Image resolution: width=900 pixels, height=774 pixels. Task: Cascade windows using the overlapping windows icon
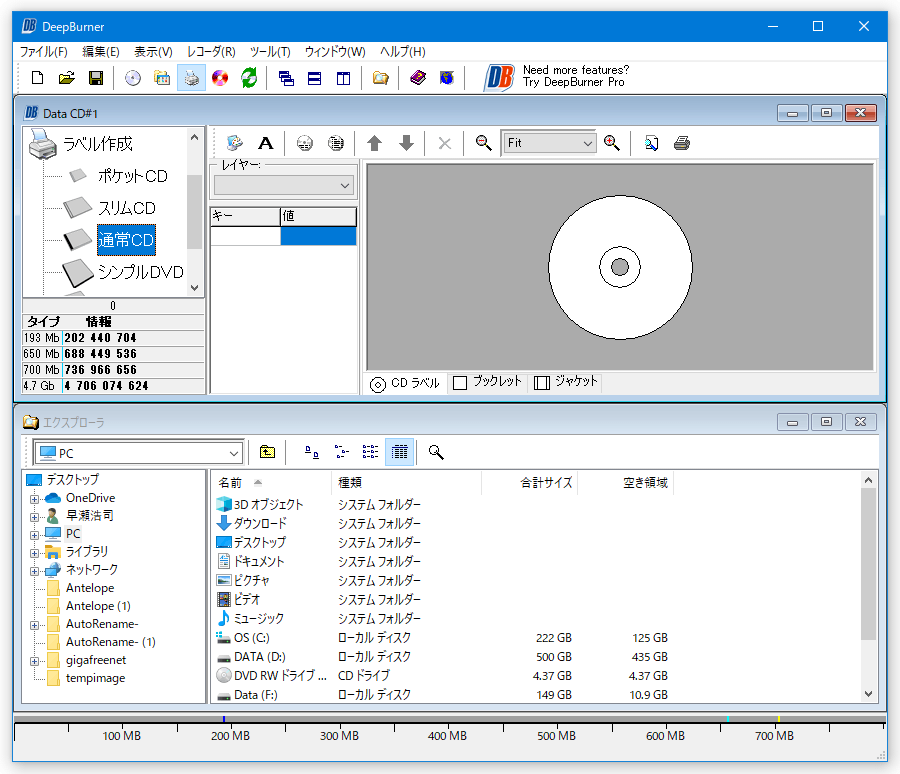pos(286,78)
